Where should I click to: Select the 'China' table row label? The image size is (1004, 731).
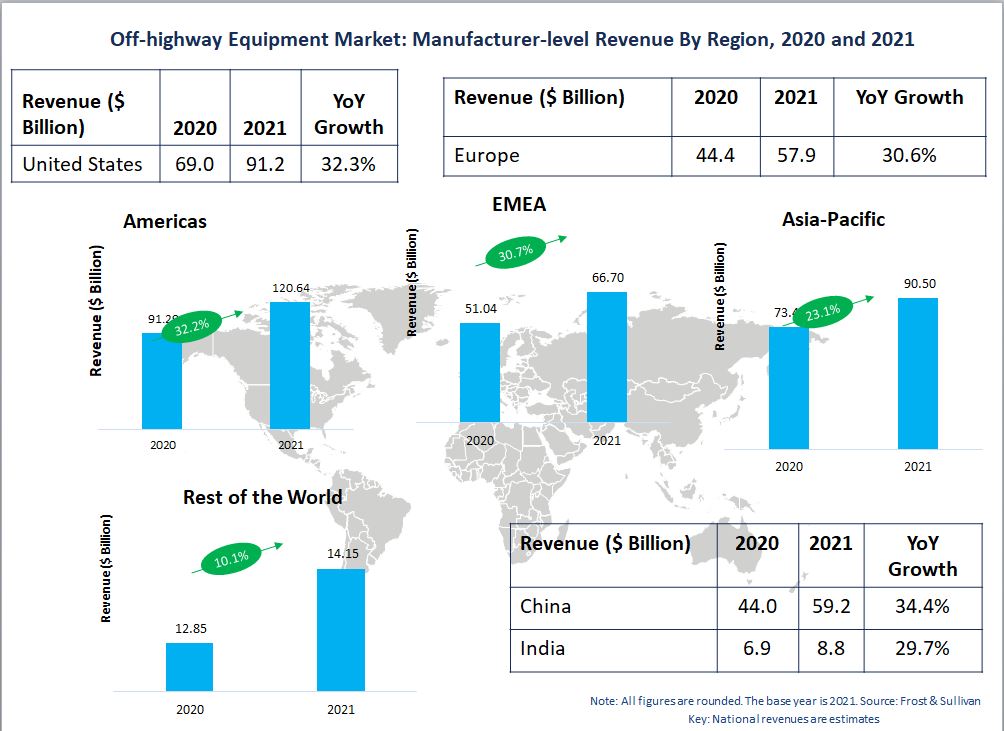pos(545,606)
